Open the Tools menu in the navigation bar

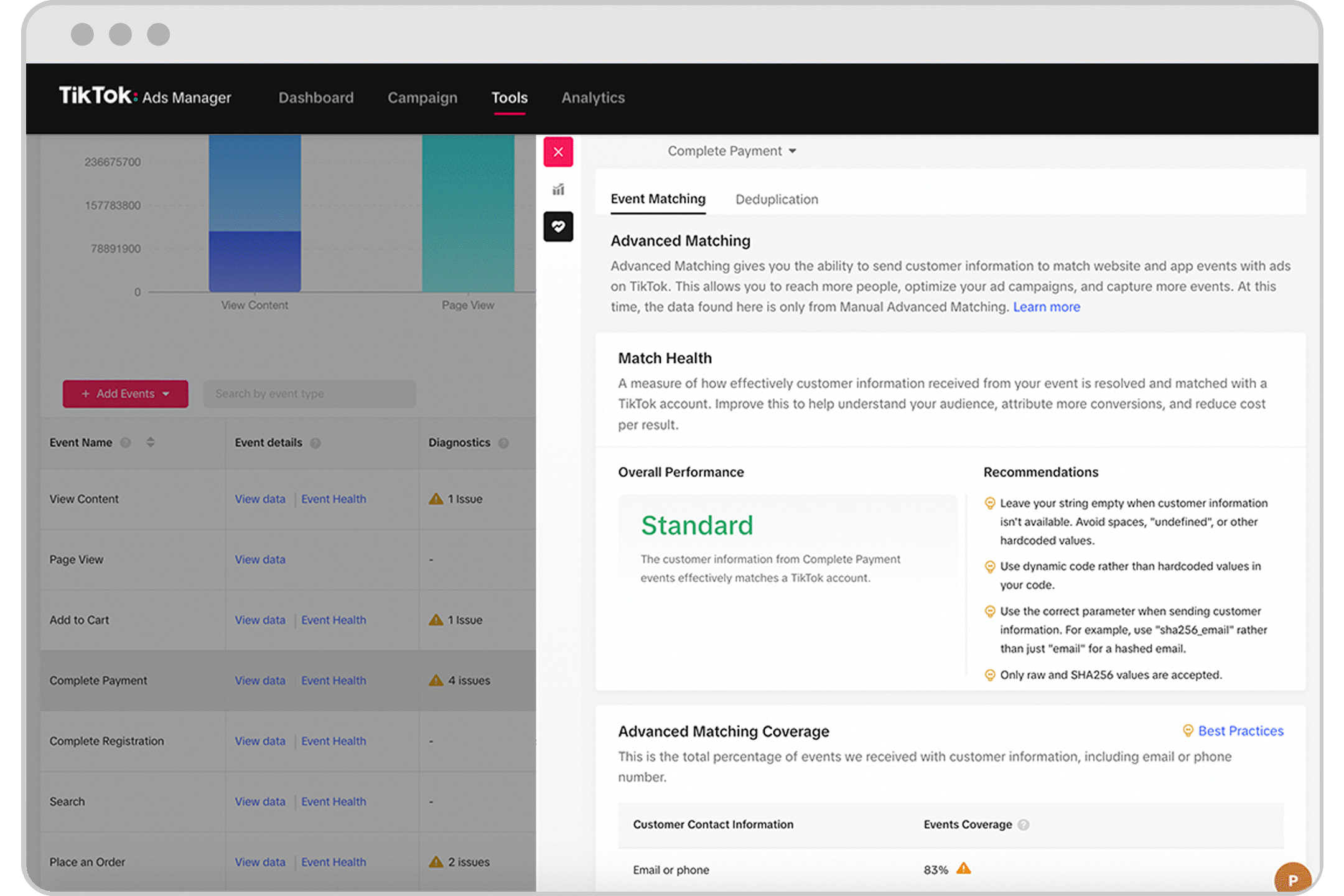point(510,97)
